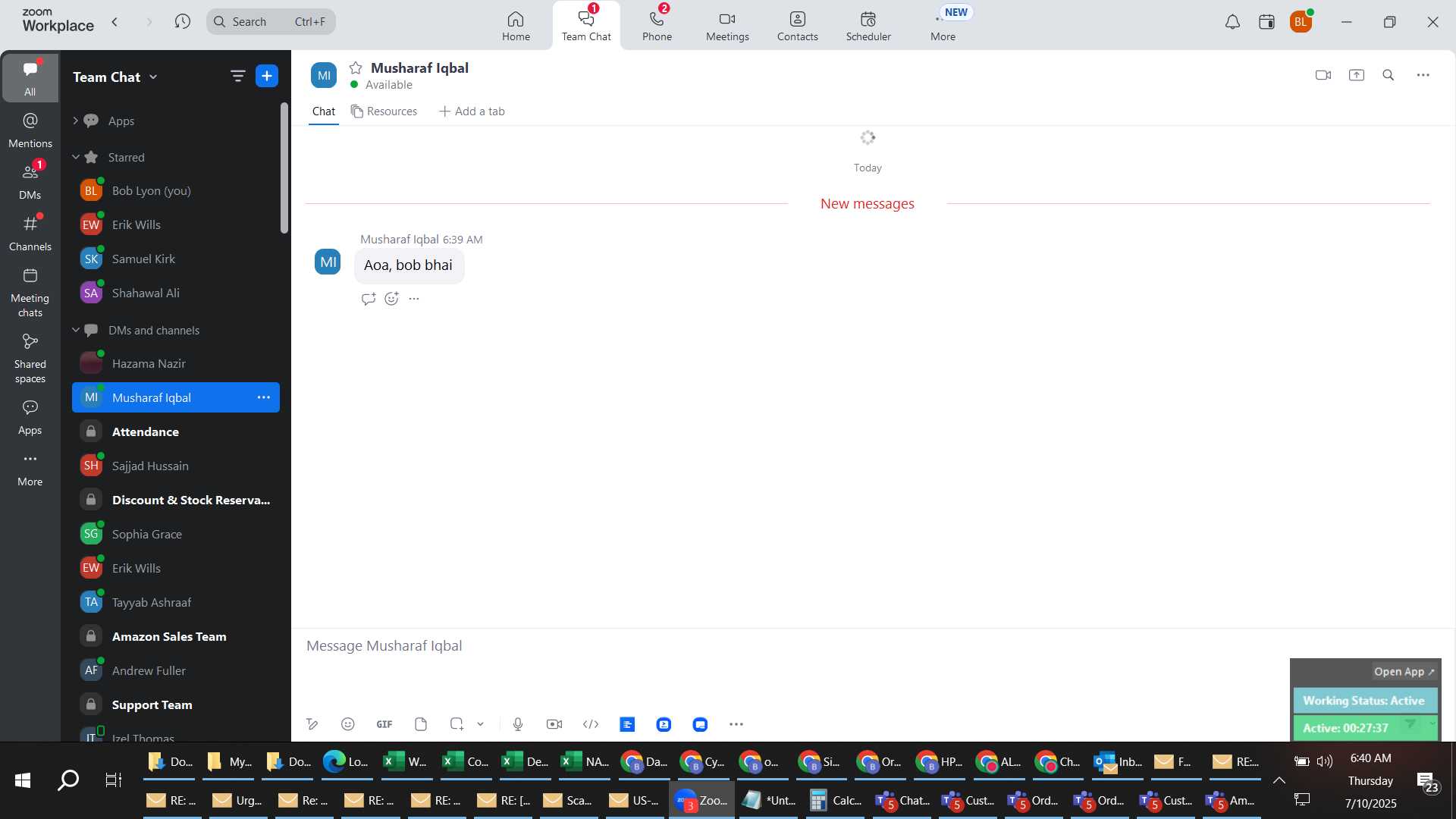Open the options dots on the Musharaf Iqbal row
This screenshot has height=819, width=1456.
263,397
